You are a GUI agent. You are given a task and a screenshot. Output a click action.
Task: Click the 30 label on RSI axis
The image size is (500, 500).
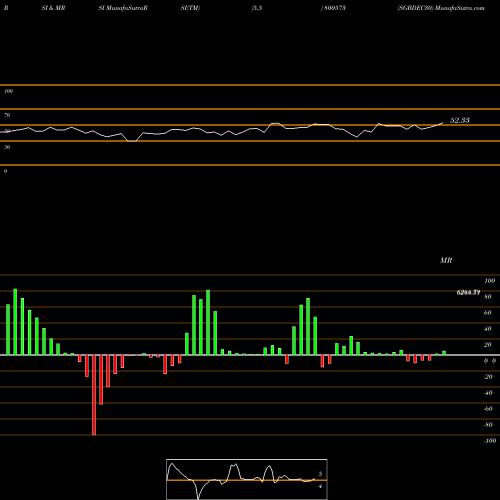[7, 147]
